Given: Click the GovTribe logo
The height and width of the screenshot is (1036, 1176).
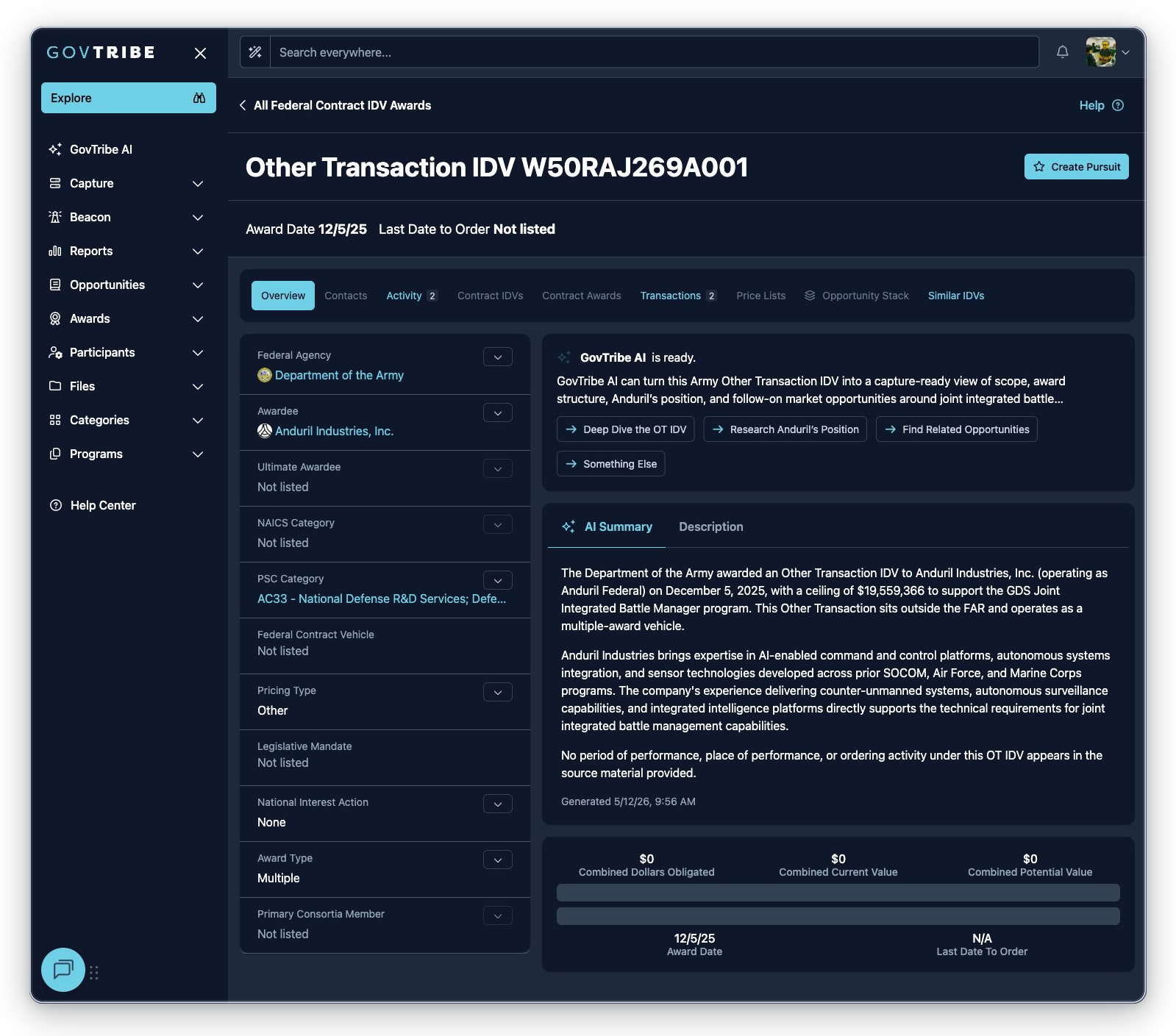Looking at the screenshot, I should (x=101, y=53).
